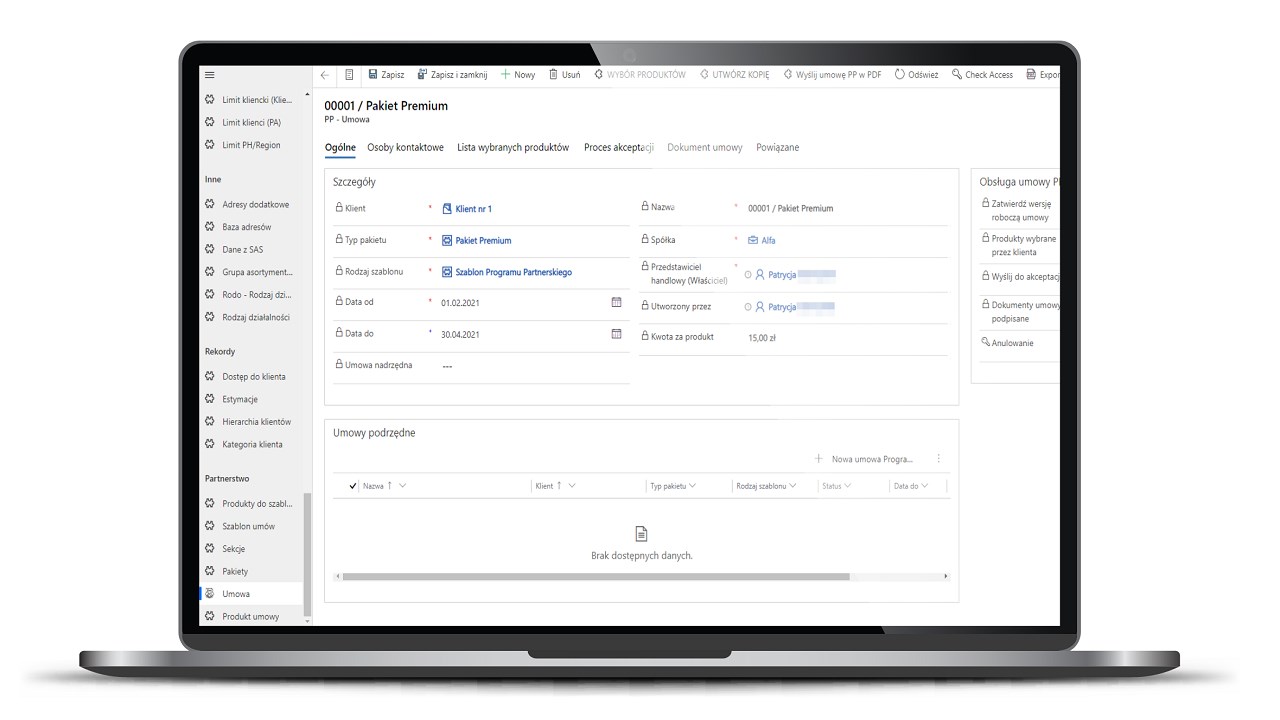Run UTWÓRZ KOPIĘ command
The width and height of the screenshot is (1280, 720).
pyautogui.click(x=735, y=75)
